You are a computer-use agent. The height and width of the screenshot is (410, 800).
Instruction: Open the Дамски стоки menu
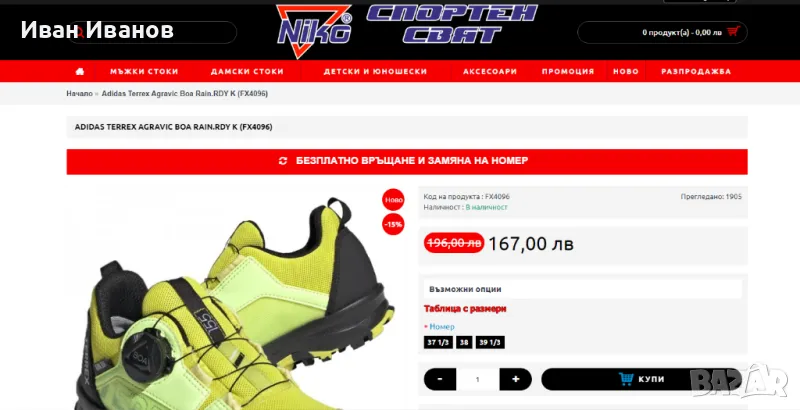point(247,71)
